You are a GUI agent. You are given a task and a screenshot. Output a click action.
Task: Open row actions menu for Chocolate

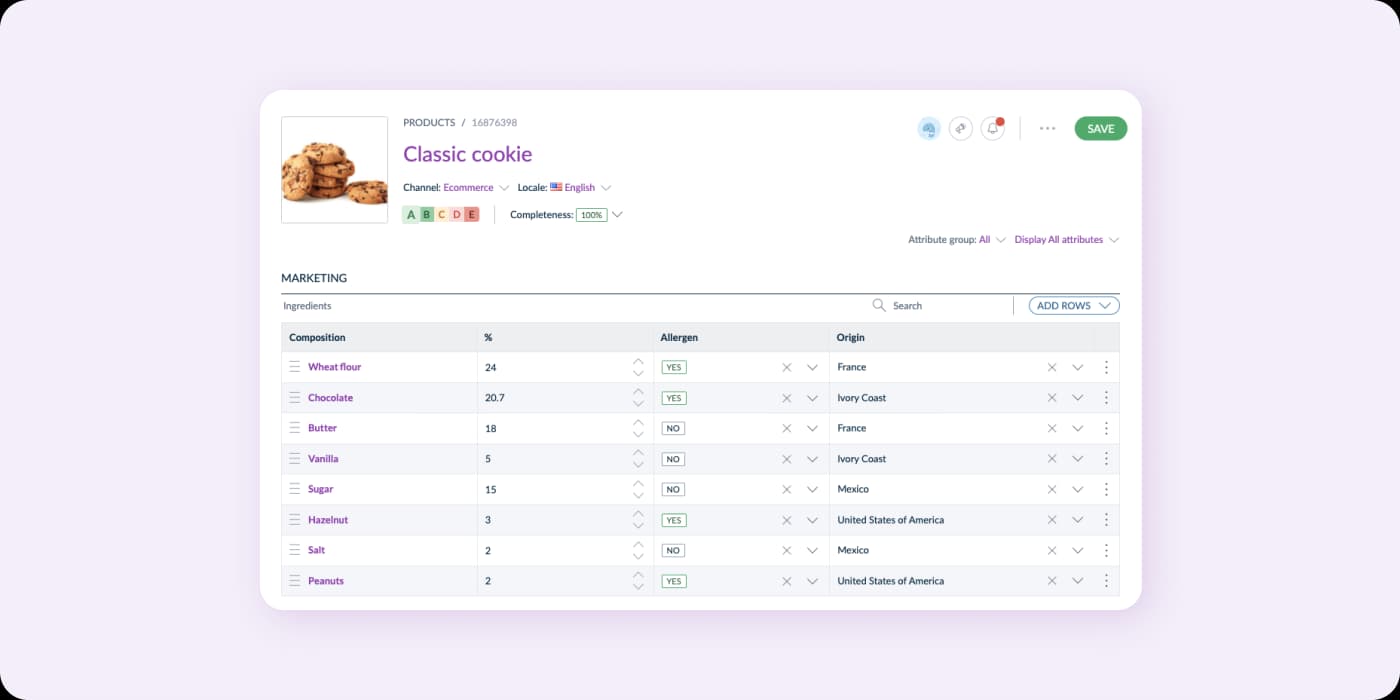click(x=1106, y=398)
